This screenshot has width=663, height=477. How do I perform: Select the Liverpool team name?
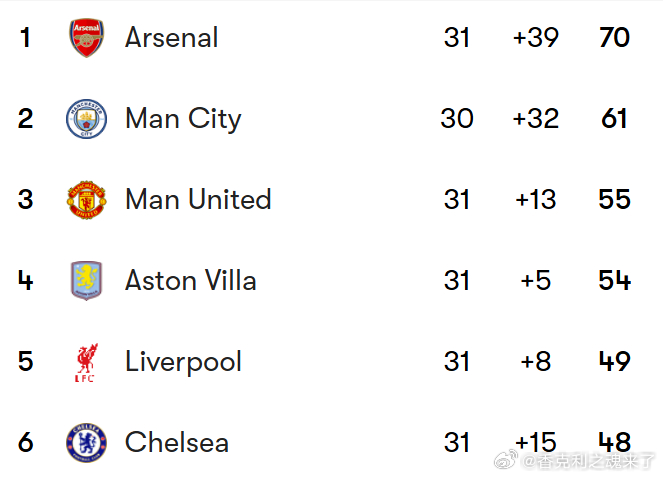coord(183,362)
